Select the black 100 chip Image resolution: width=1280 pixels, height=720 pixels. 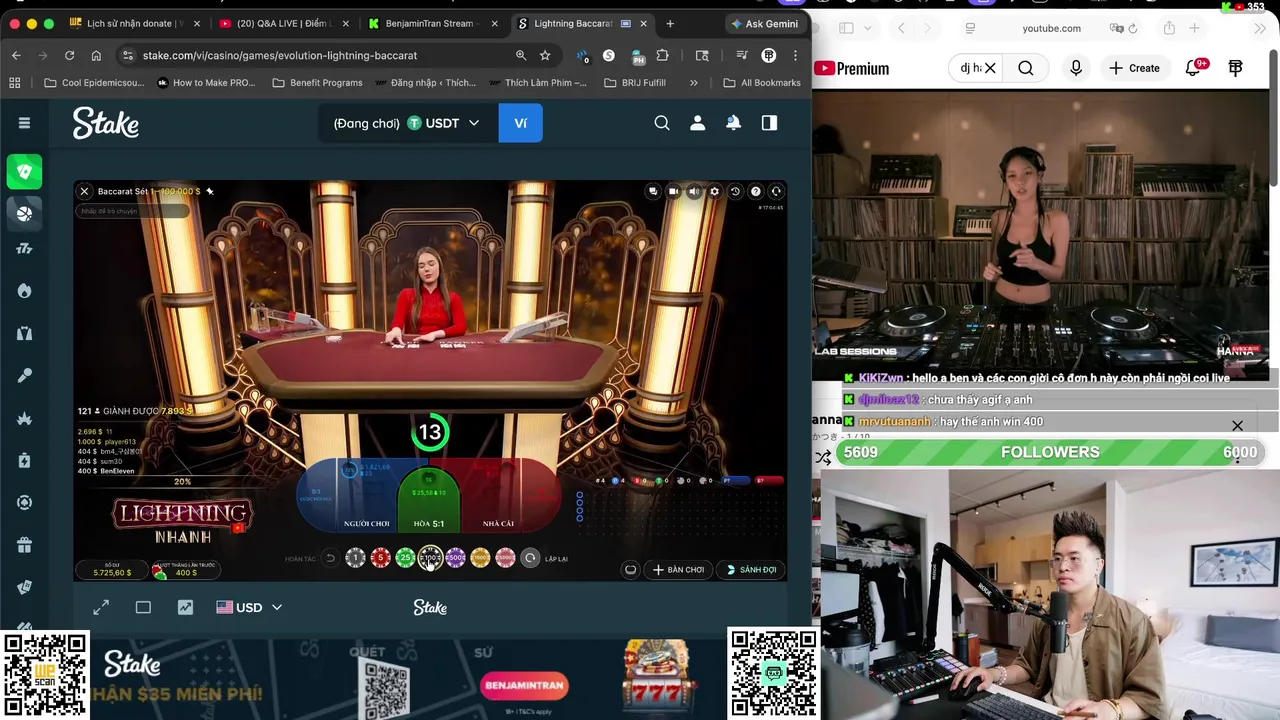click(x=430, y=558)
